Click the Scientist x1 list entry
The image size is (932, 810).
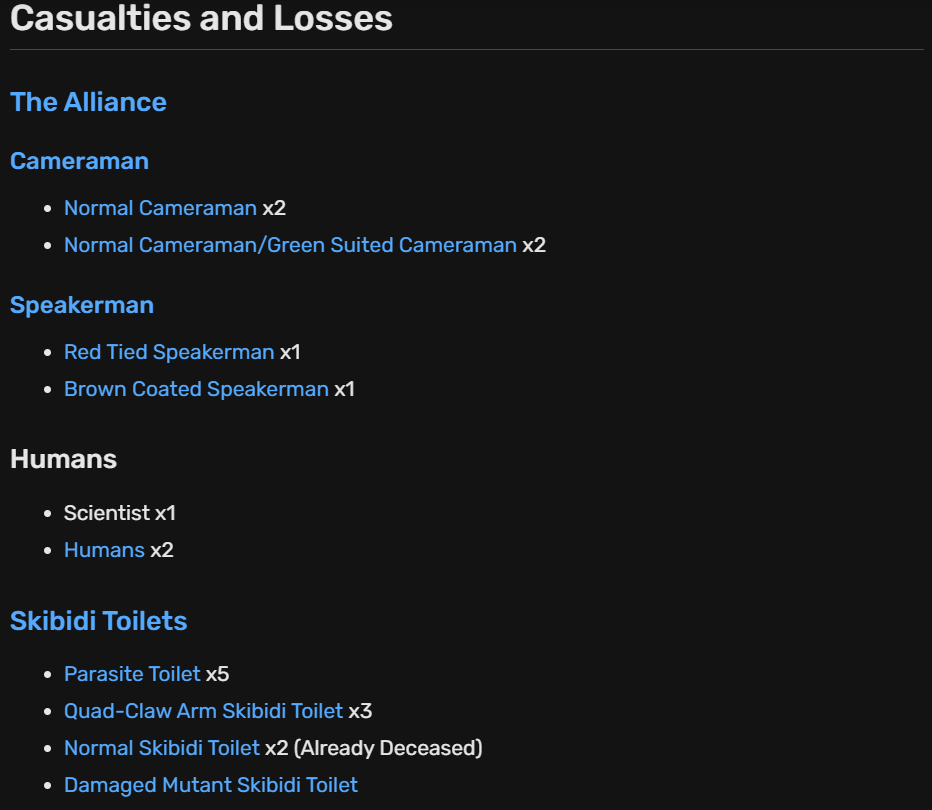pos(119,513)
